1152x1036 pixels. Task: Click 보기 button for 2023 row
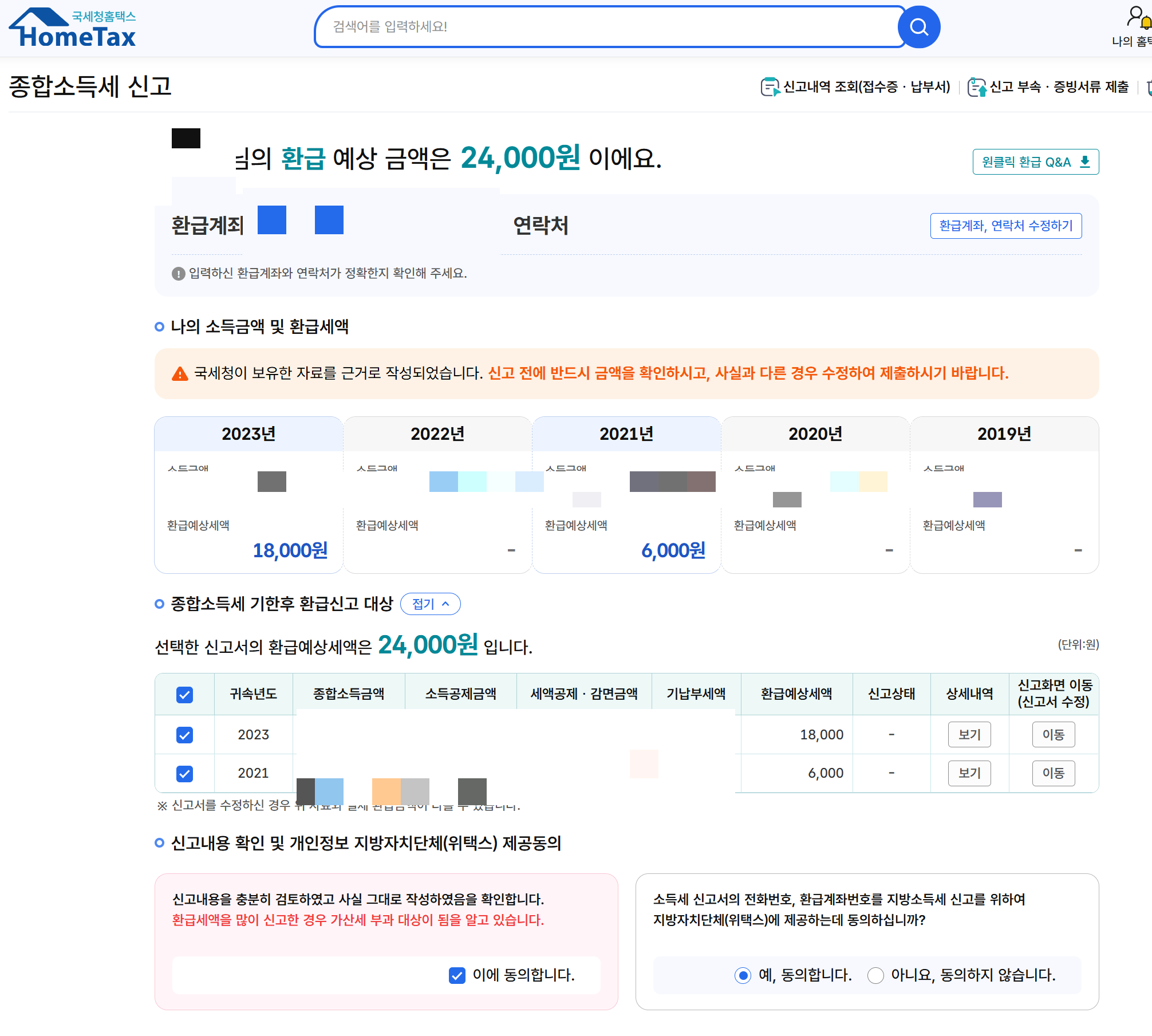(969, 735)
